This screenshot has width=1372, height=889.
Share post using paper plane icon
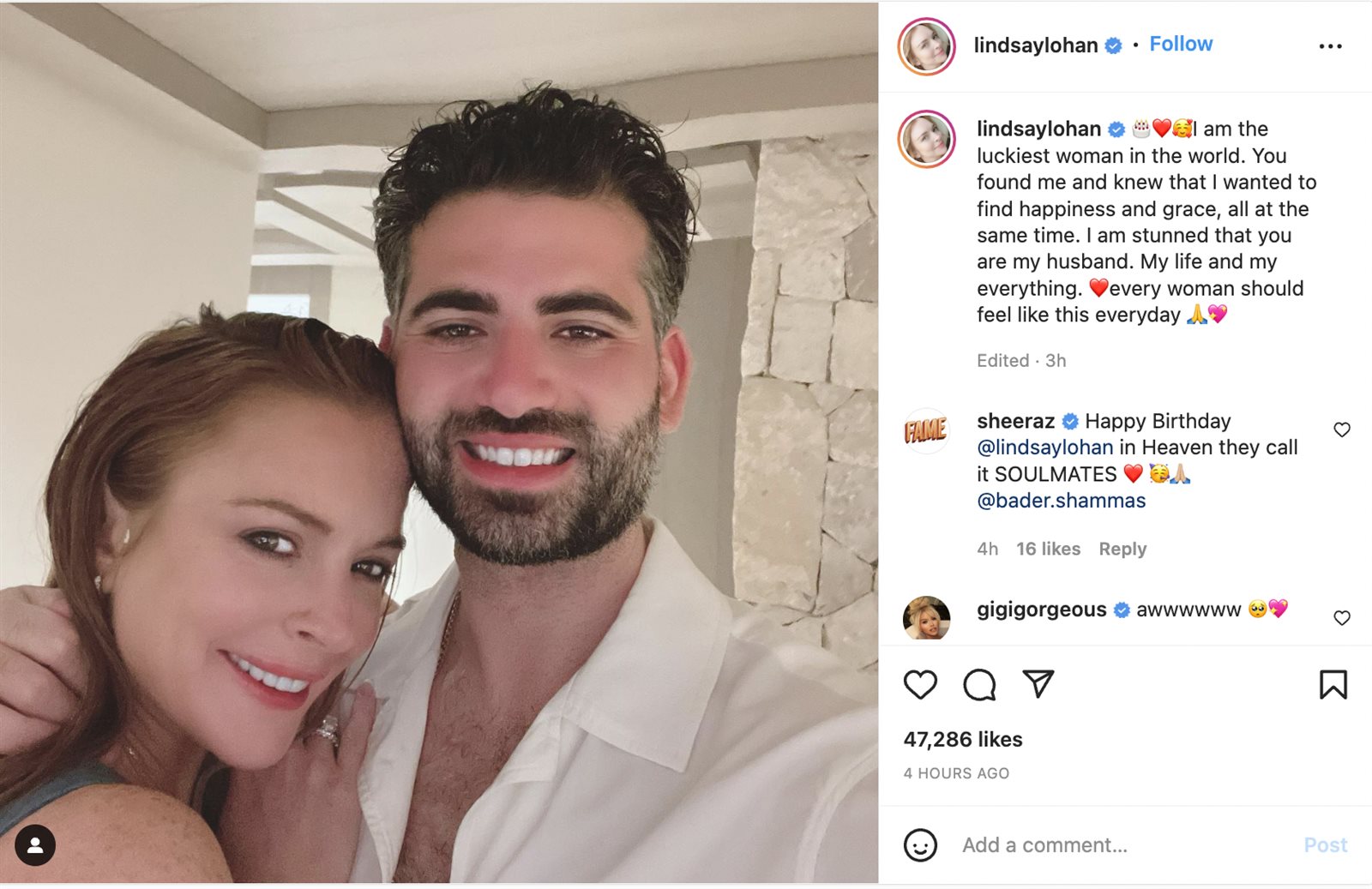pos(1038,683)
